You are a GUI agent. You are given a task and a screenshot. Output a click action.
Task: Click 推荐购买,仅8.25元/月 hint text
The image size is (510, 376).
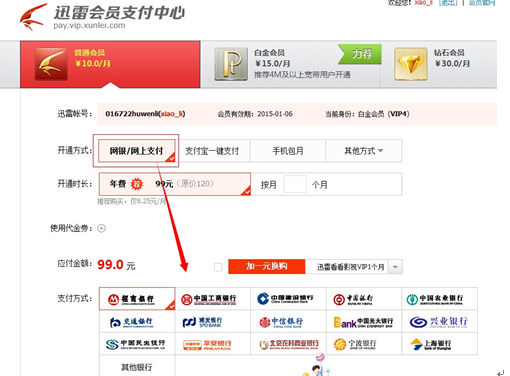point(132,201)
